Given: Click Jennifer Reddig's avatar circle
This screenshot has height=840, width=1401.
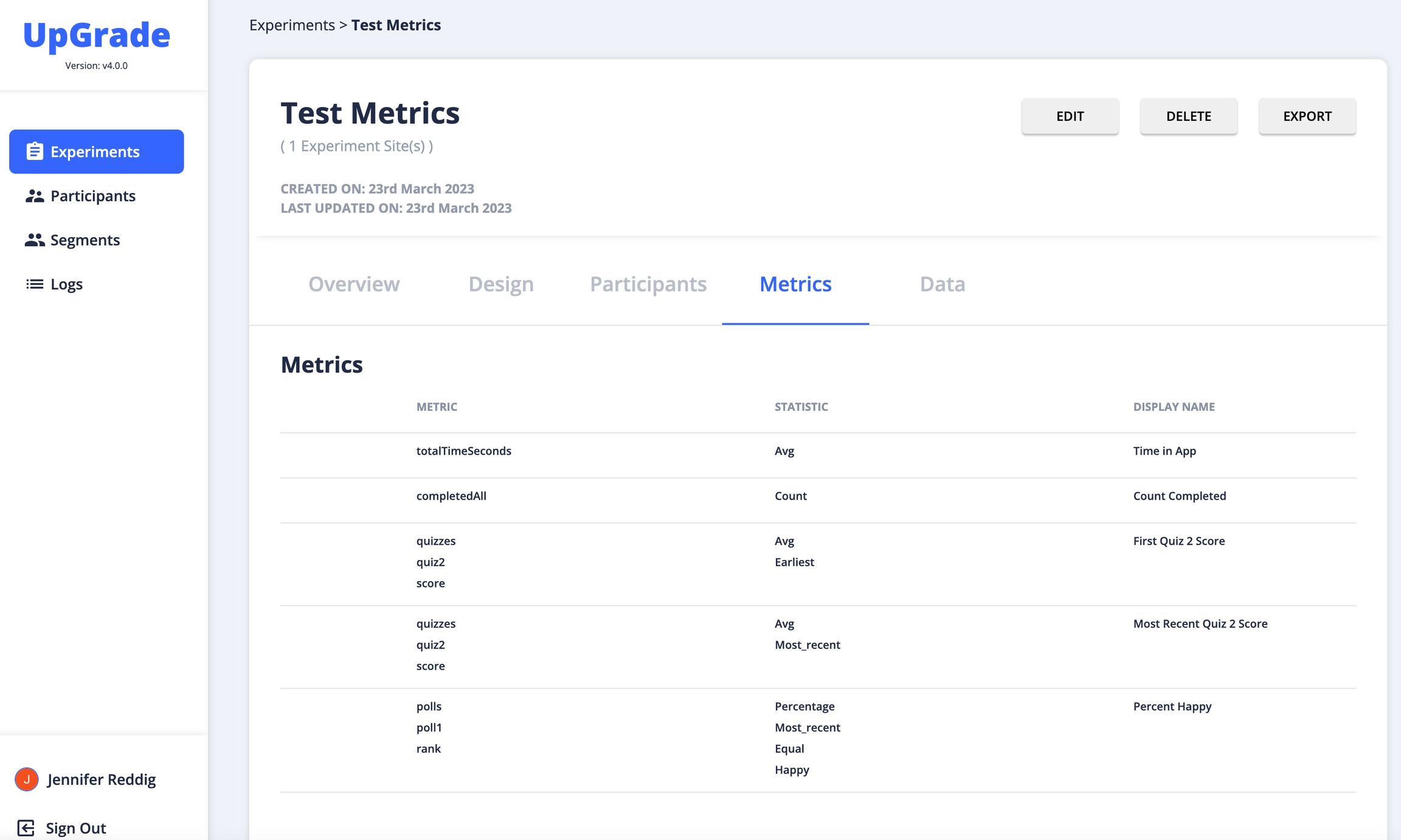Looking at the screenshot, I should coord(27,779).
